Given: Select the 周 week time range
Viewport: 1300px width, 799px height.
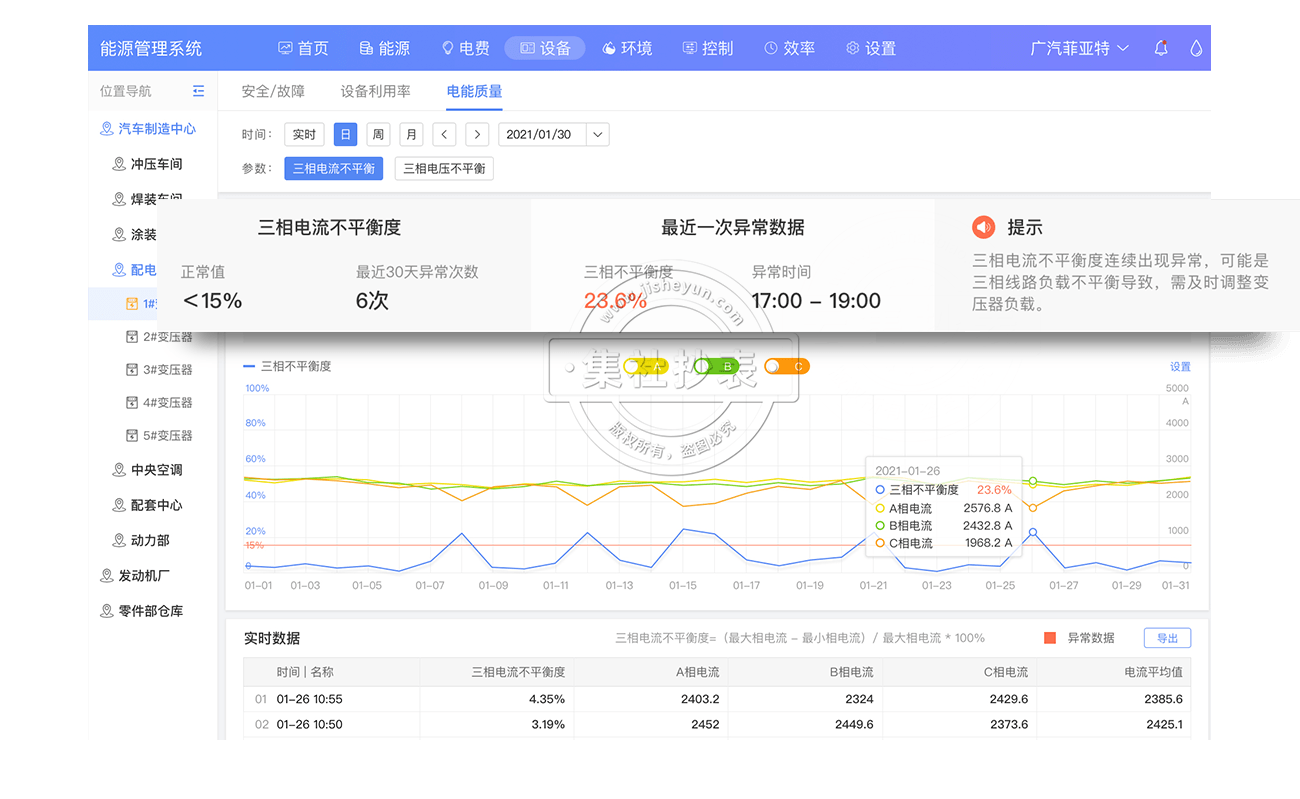Looking at the screenshot, I should 378,135.
